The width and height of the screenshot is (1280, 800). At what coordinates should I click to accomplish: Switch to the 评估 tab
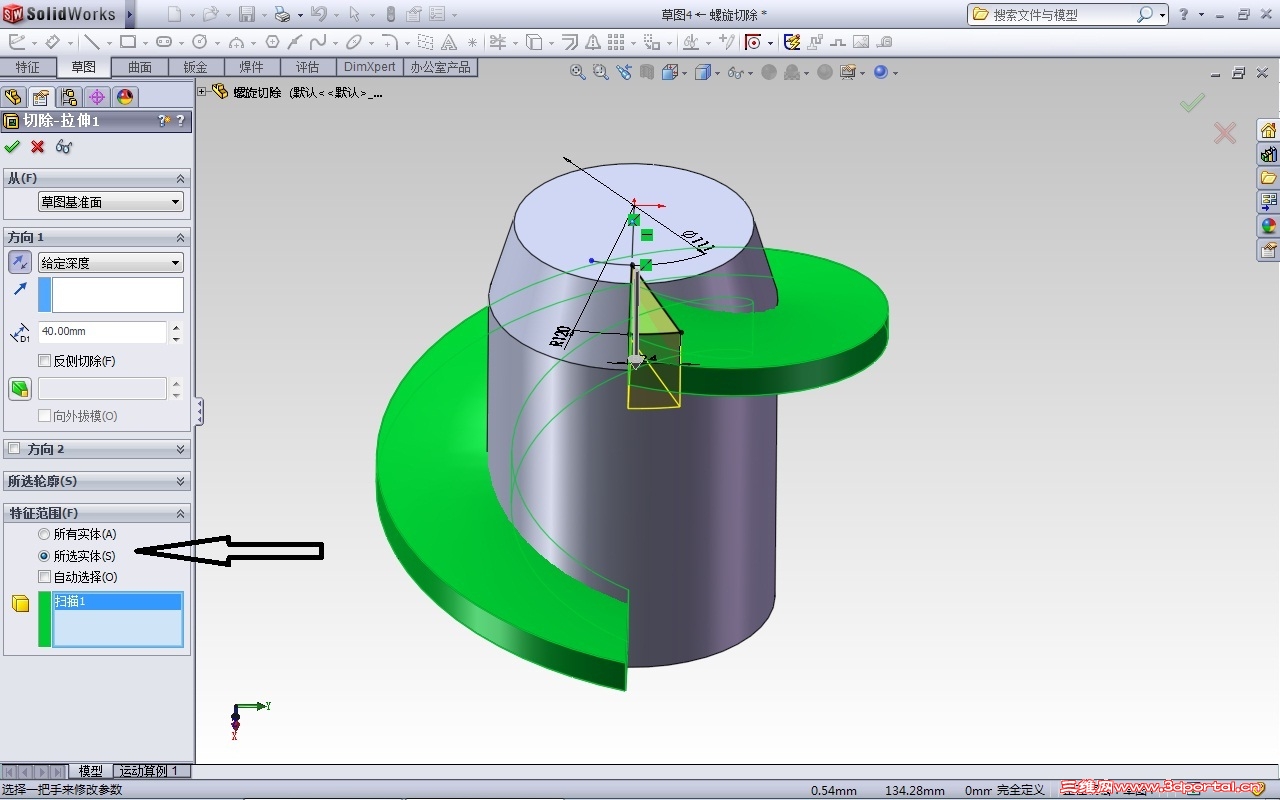pyautogui.click(x=308, y=67)
